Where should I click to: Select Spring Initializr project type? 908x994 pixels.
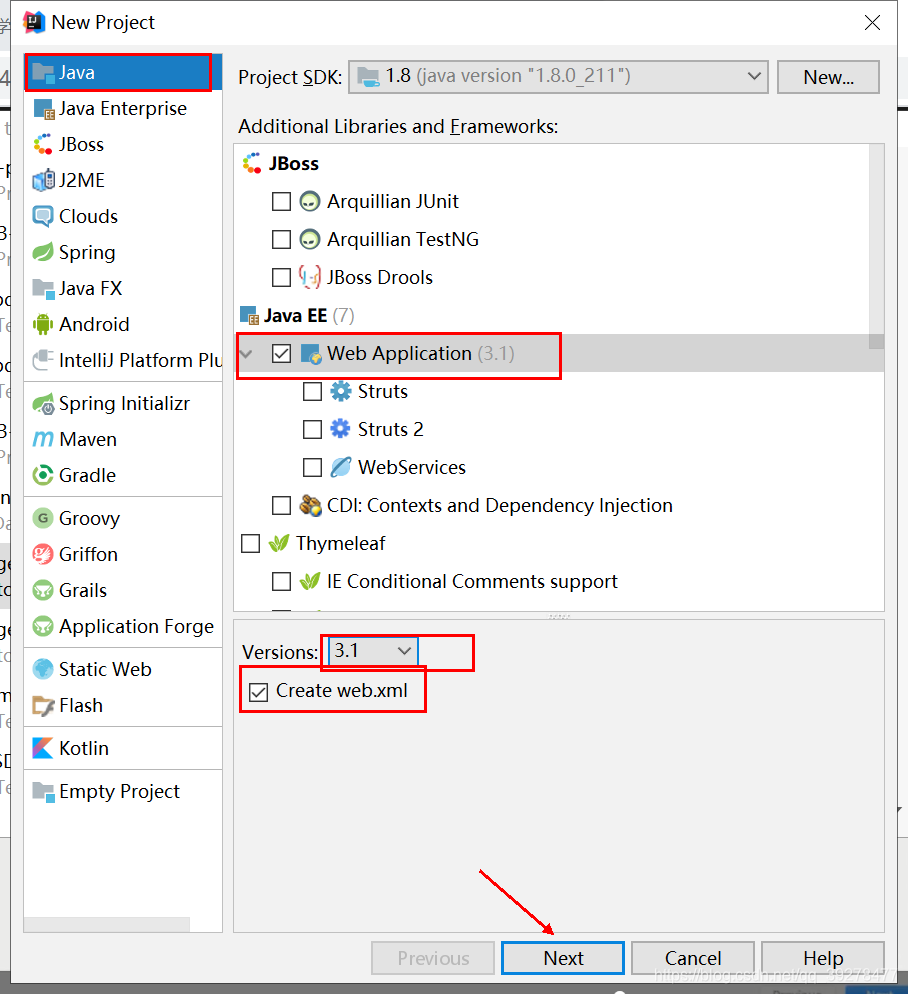tap(123, 404)
